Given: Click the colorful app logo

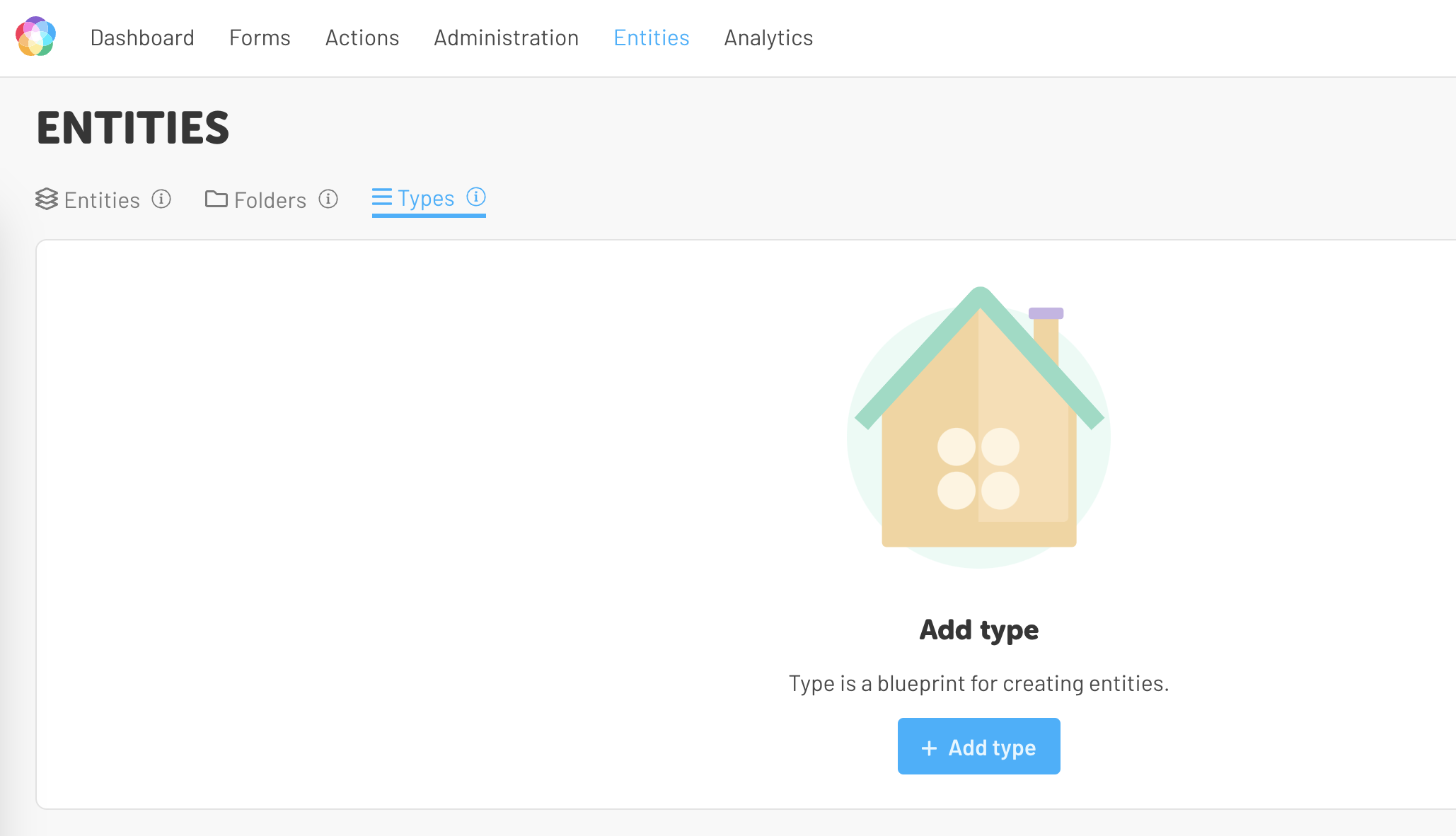Looking at the screenshot, I should coord(35,37).
